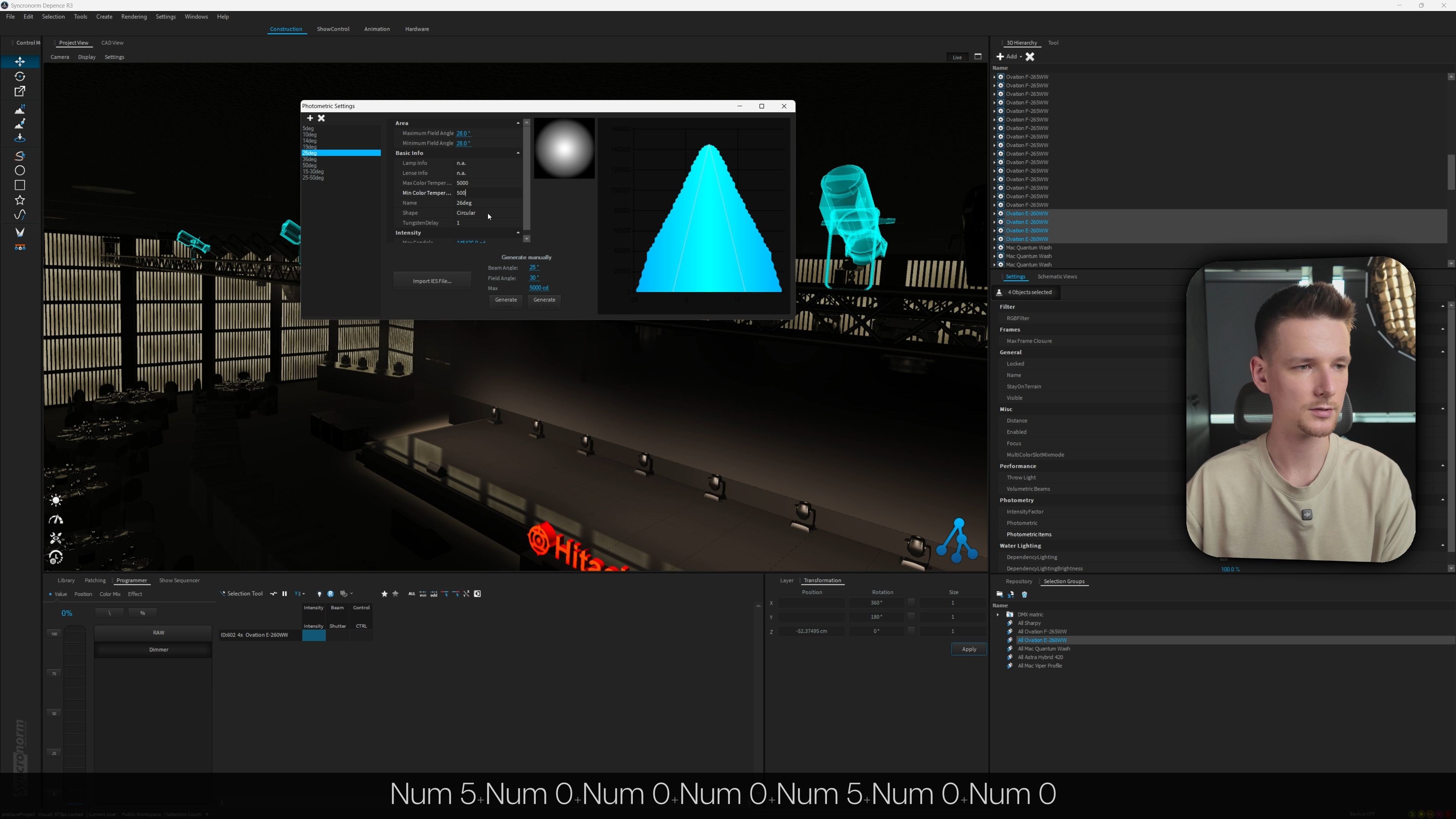
Task: Click the sun lighting icon in viewport
Action: click(x=55, y=500)
